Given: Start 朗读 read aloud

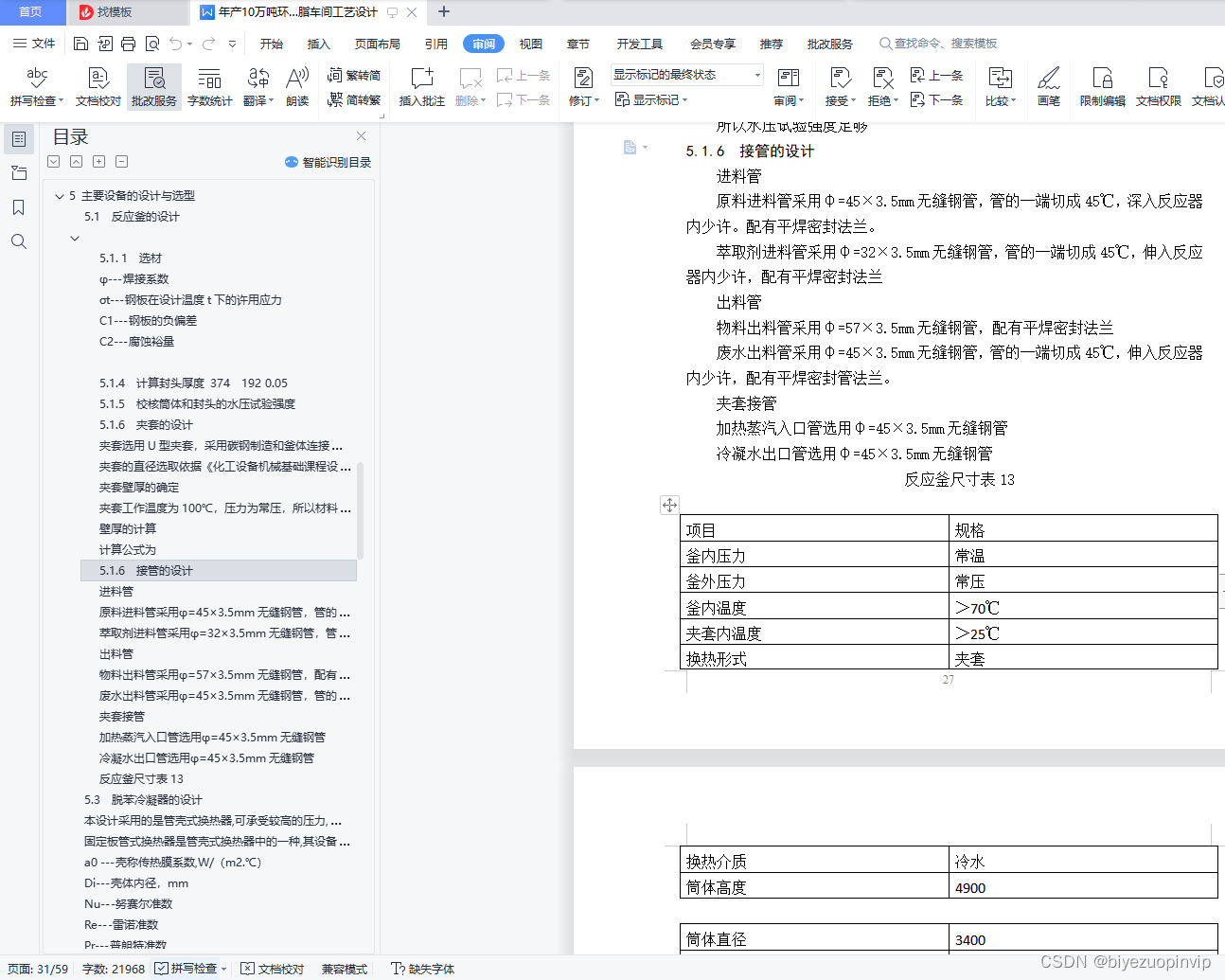Looking at the screenshot, I should coord(297,86).
